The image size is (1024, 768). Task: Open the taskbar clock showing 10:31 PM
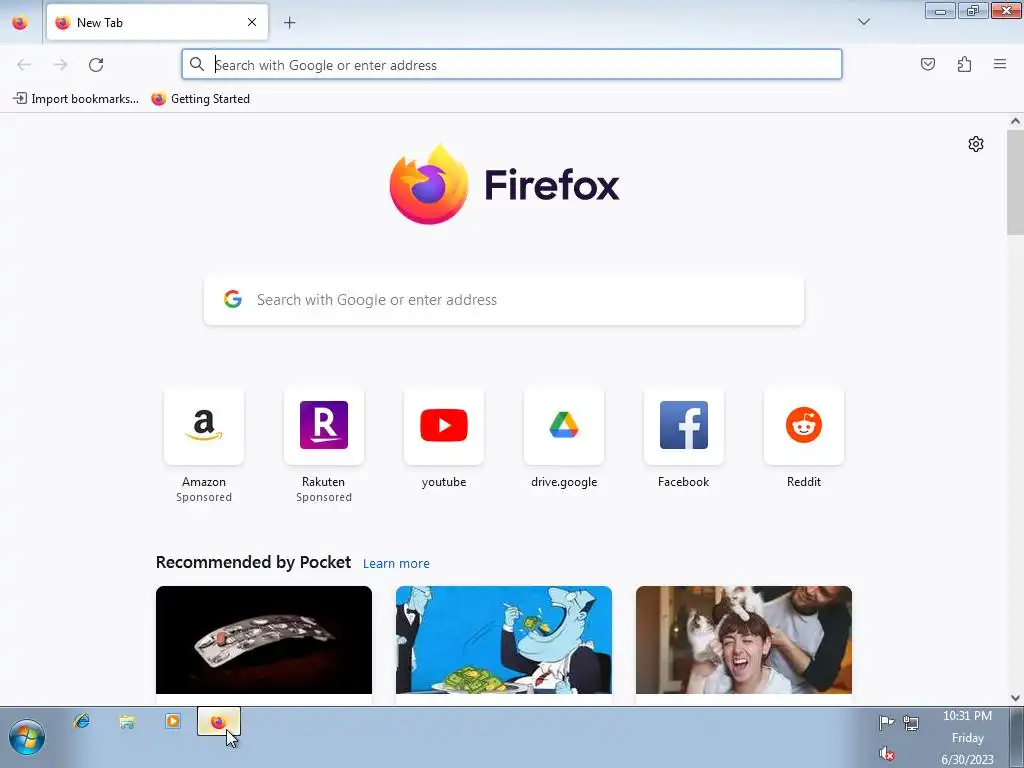click(967, 737)
